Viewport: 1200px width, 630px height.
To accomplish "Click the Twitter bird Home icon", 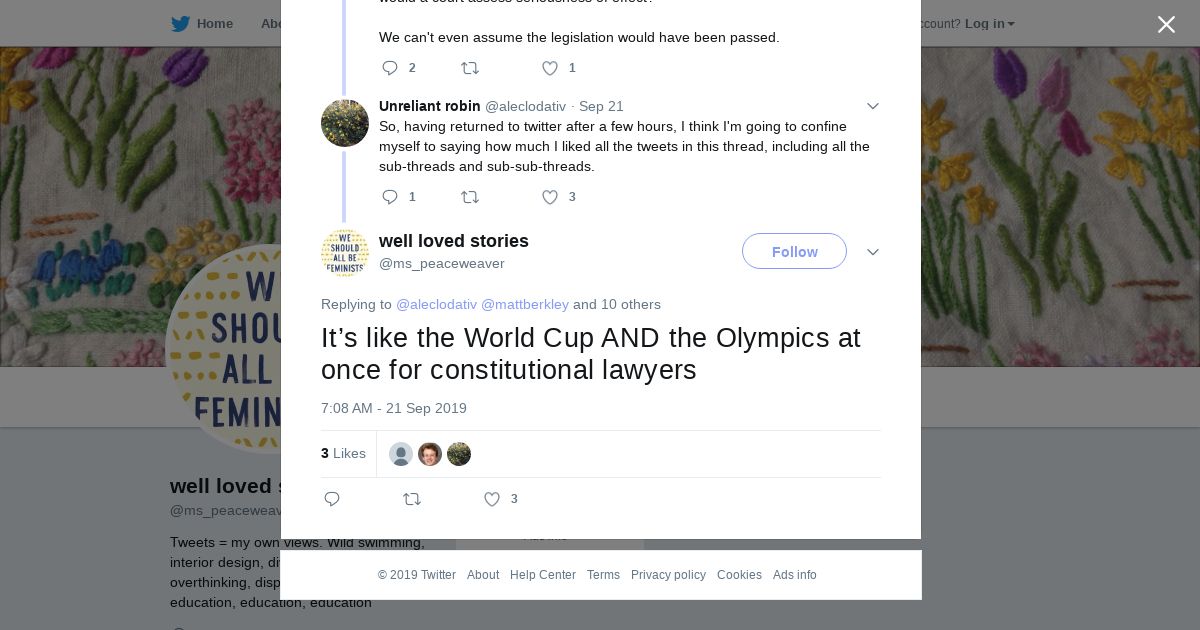I will coord(180,24).
